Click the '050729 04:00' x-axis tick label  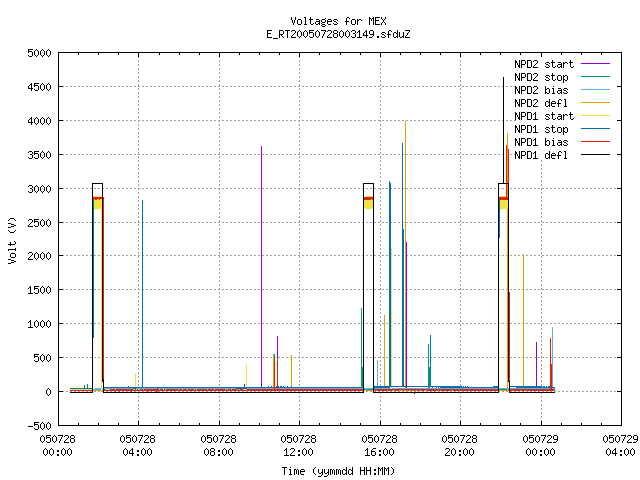[620, 446]
